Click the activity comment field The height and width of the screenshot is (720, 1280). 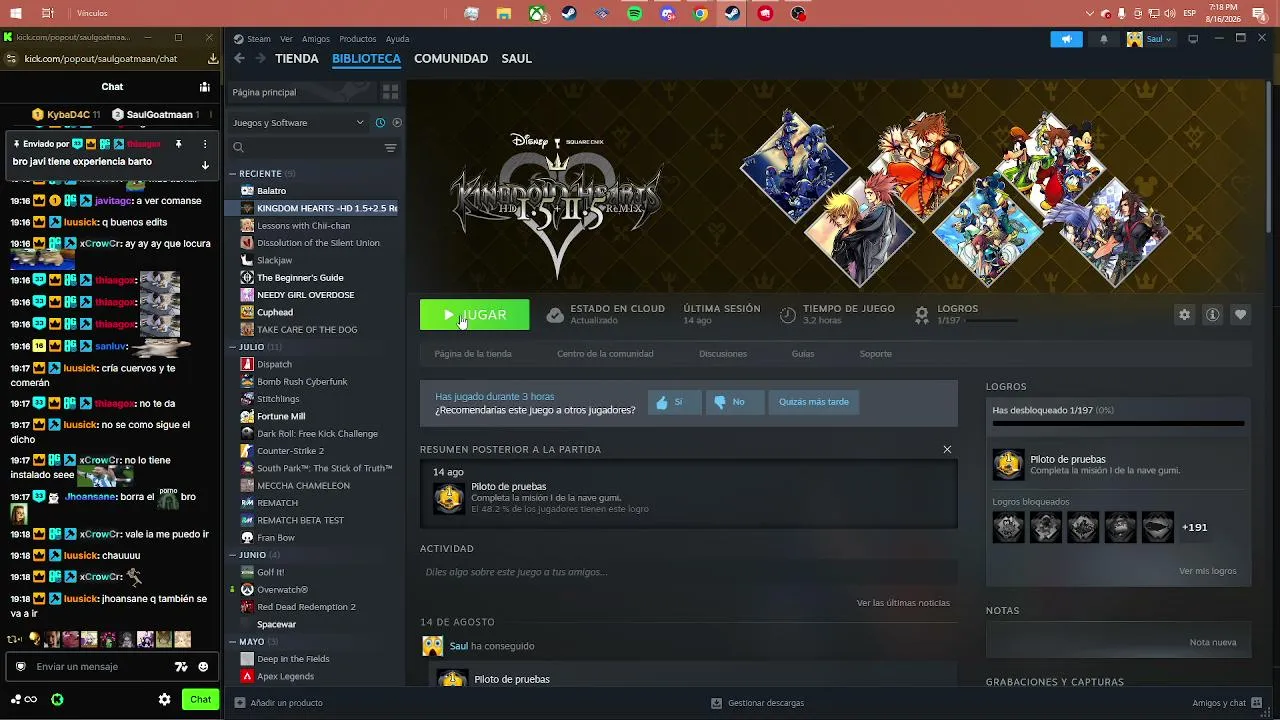coord(688,572)
